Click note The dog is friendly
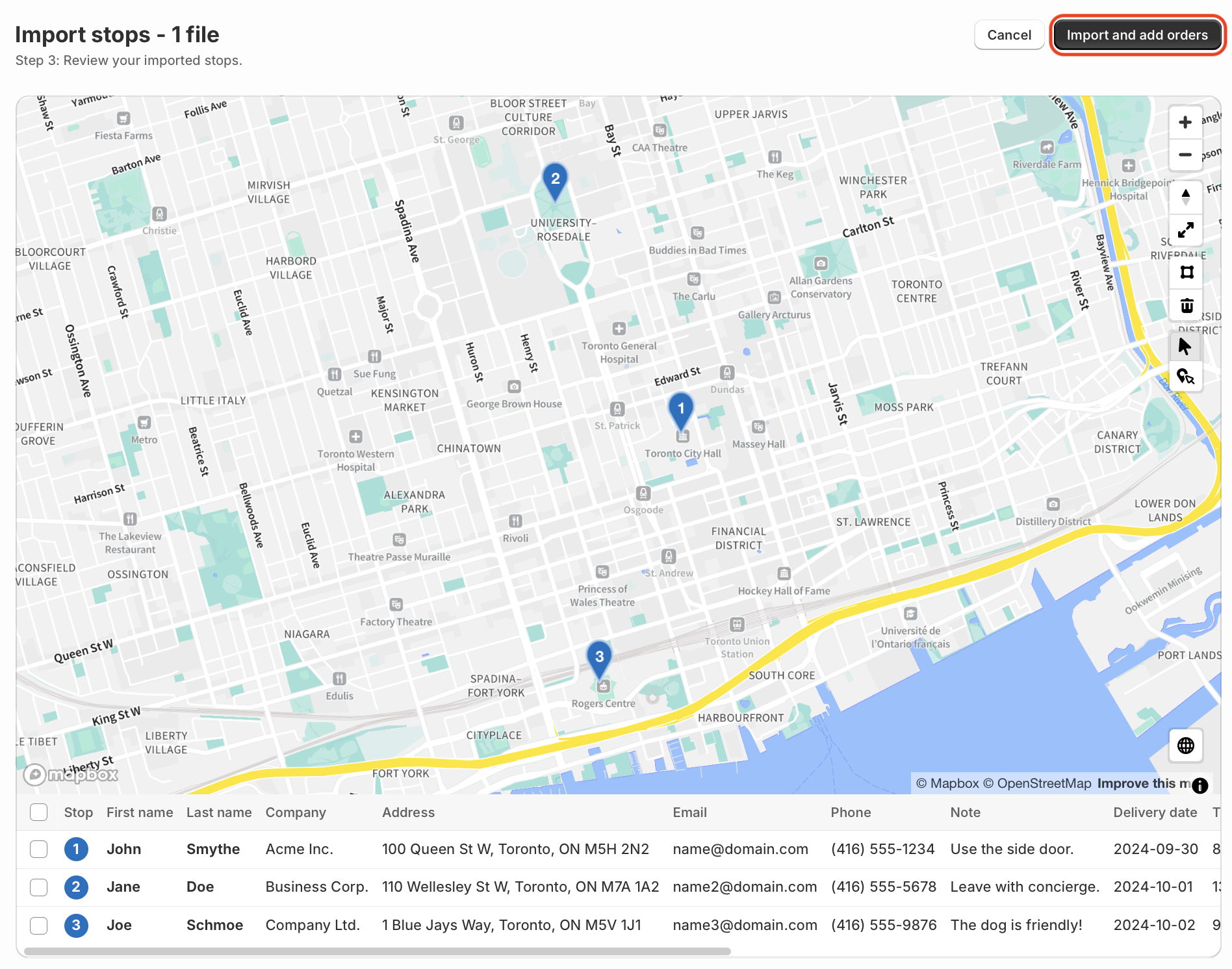The image size is (1232, 969). coord(1016,925)
